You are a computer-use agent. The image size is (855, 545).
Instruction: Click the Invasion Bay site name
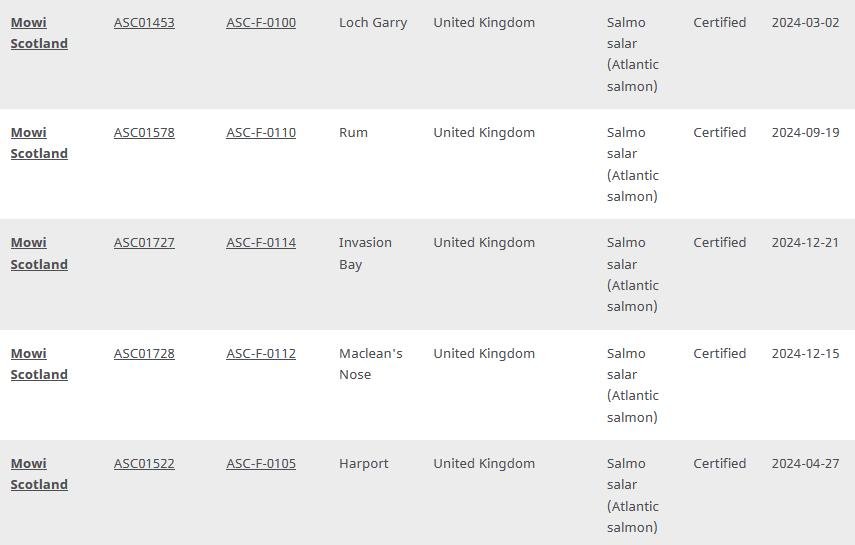coord(365,253)
